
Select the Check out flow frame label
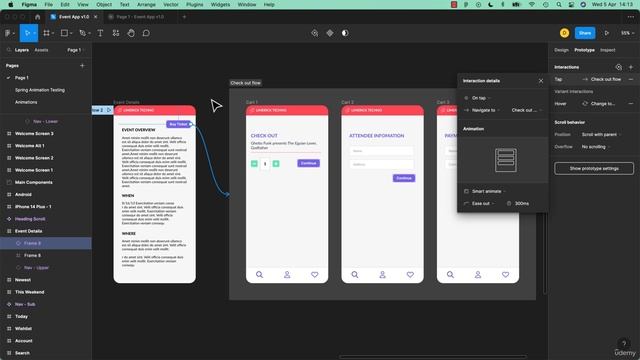245,83
